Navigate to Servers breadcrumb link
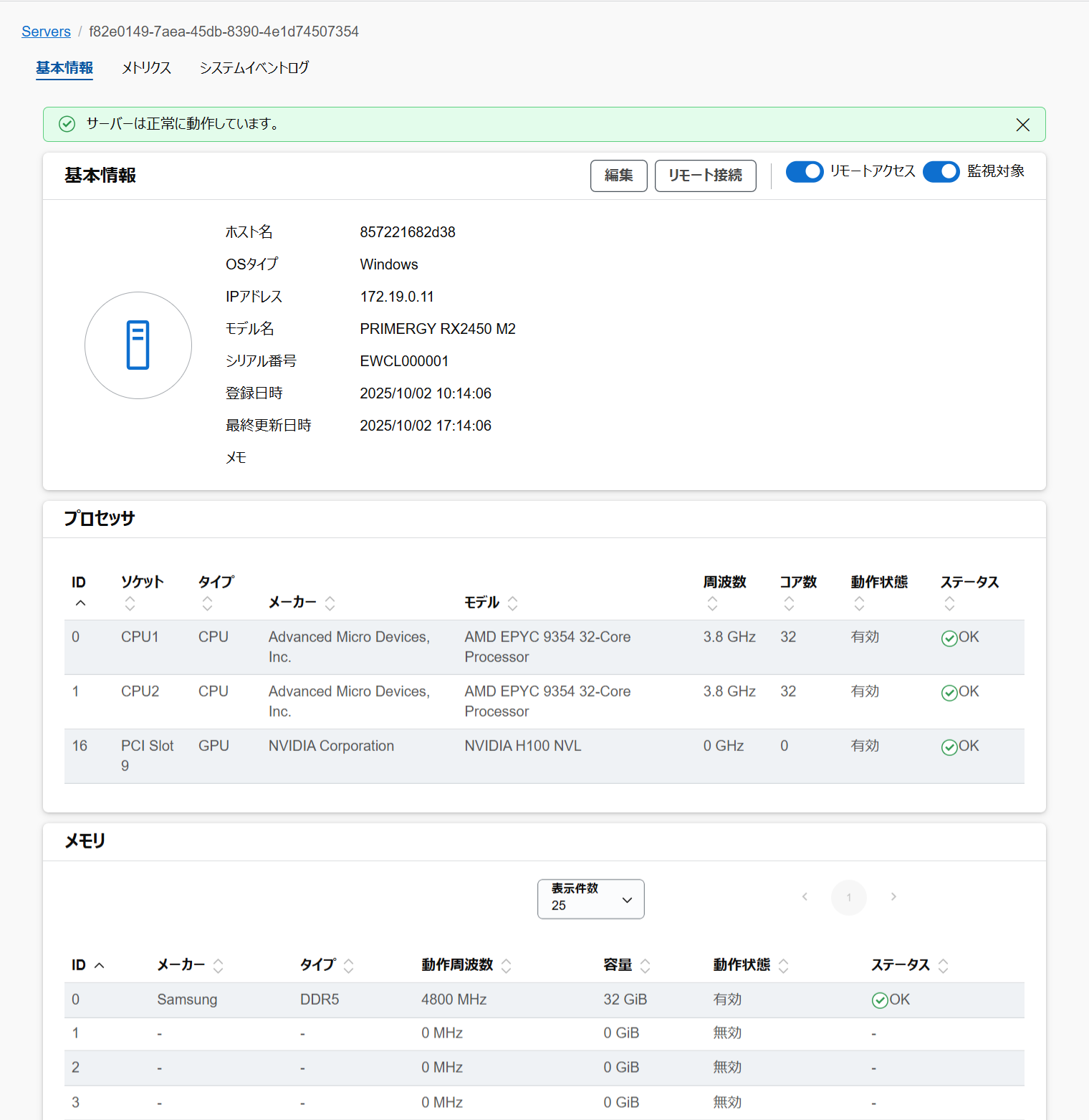 tap(46, 32)
